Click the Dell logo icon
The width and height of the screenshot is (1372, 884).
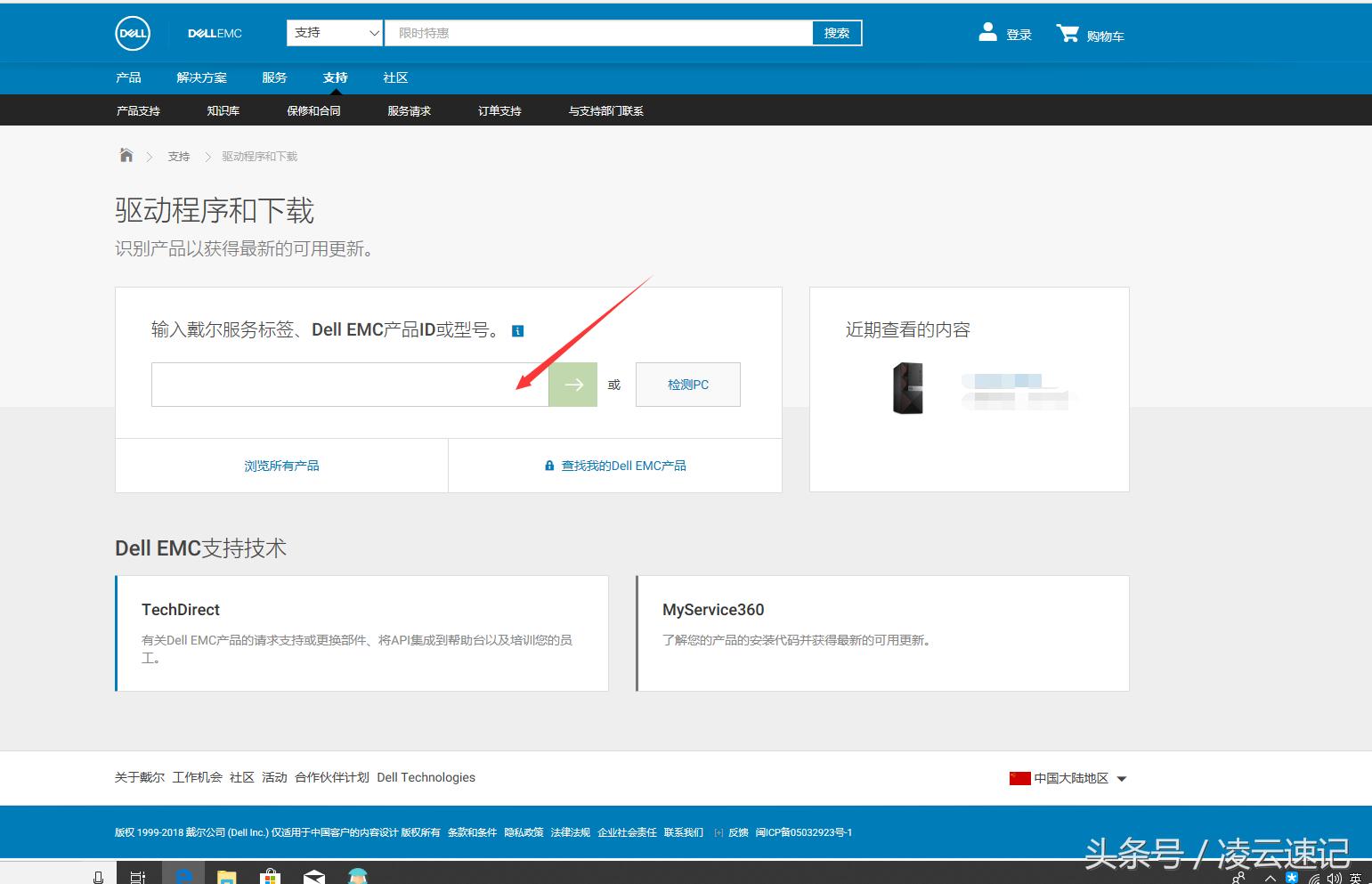132,33
